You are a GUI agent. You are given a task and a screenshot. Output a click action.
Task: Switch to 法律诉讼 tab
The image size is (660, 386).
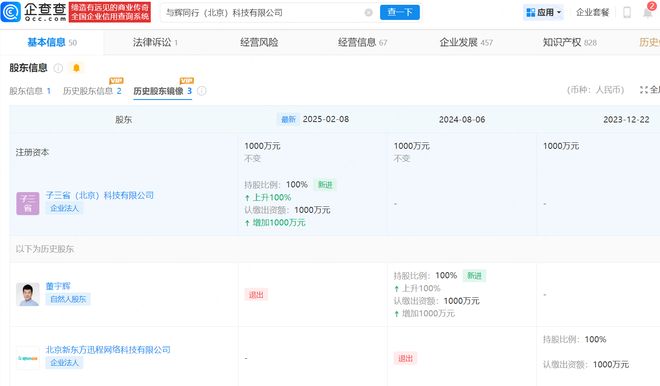[x=155, y=43]
